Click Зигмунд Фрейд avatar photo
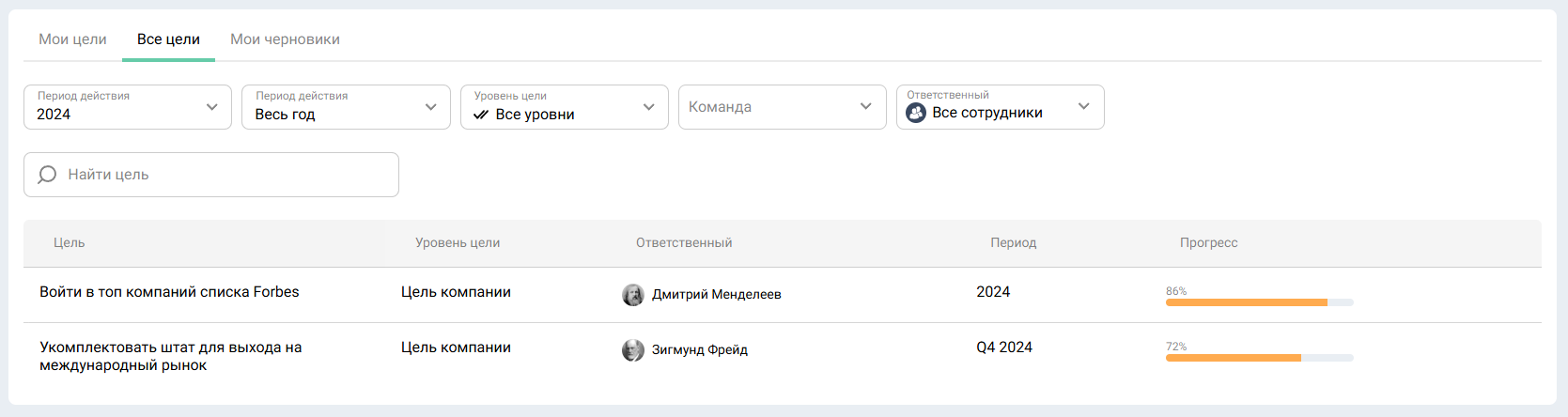The image size is (1568, 417). pos(633,350)
